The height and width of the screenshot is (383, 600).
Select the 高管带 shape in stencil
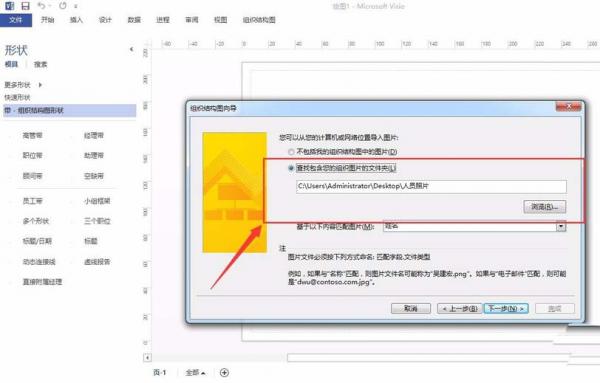pos(33,135)
